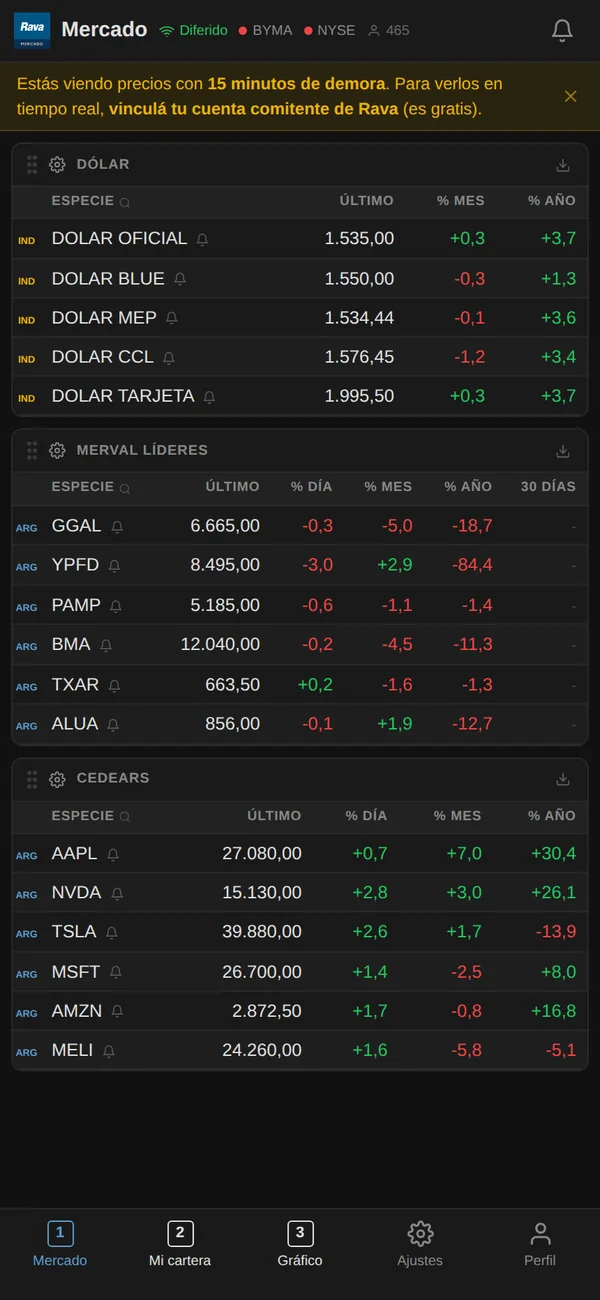Click the BYMA market status indicator
The image size is (600, 1300).
pos(265,31)
